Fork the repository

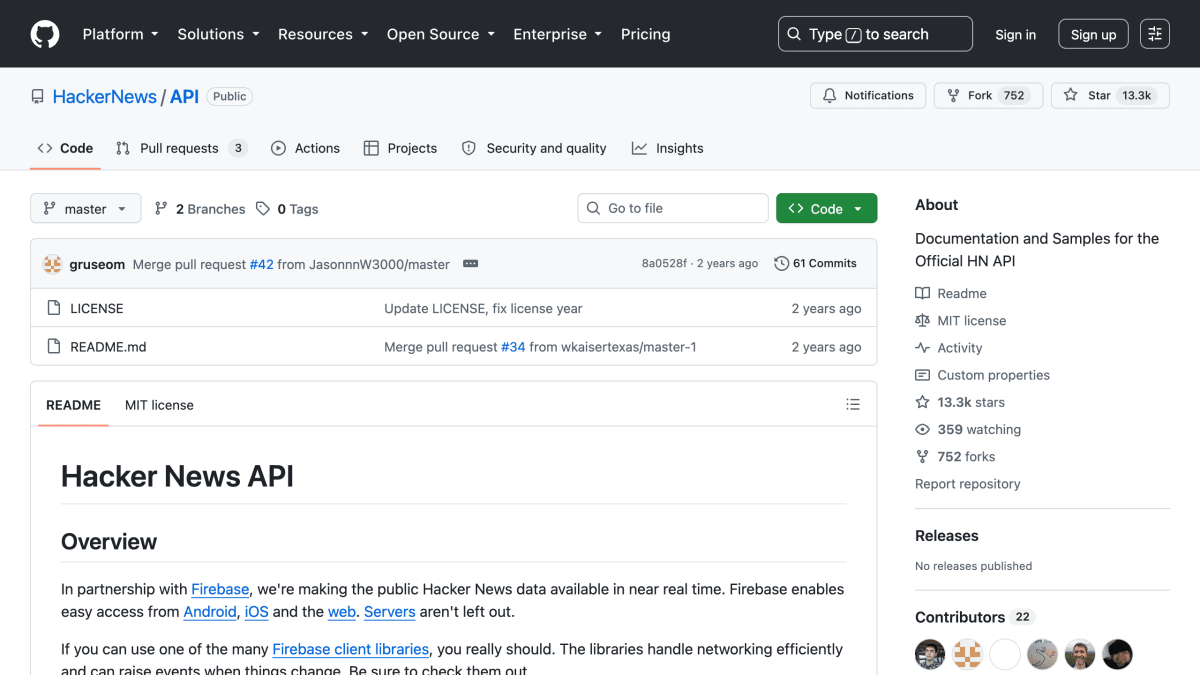pyautogui.click(x=987, y=96)
